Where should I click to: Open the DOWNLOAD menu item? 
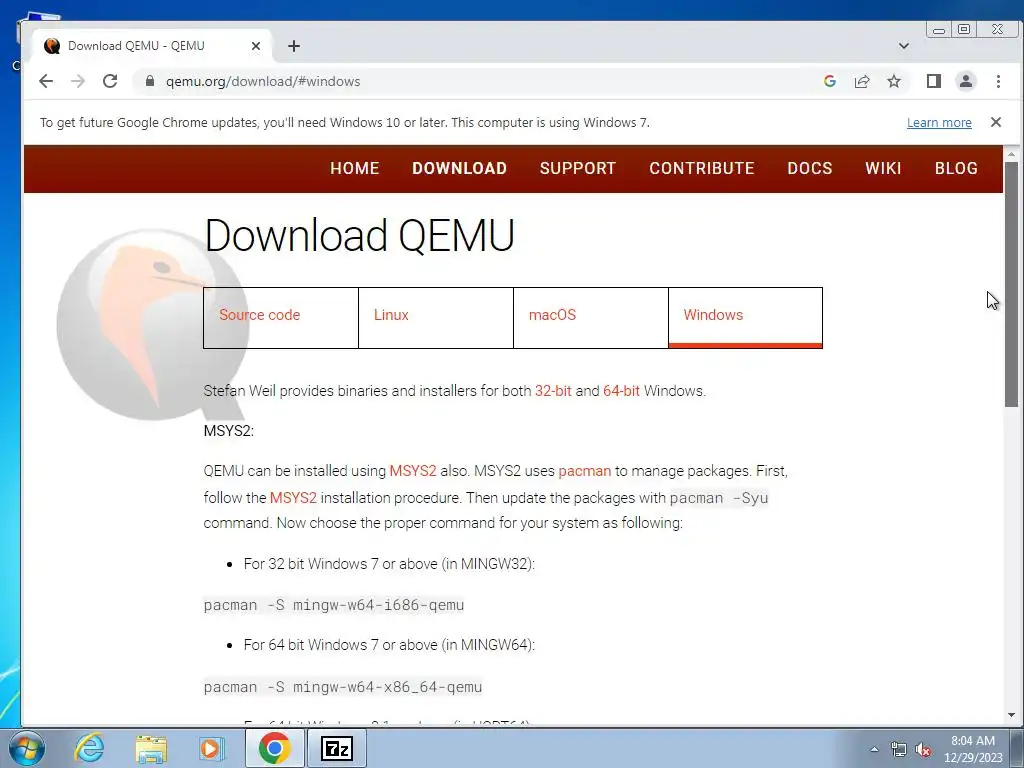pyautogui.click(x=459, y=168)
